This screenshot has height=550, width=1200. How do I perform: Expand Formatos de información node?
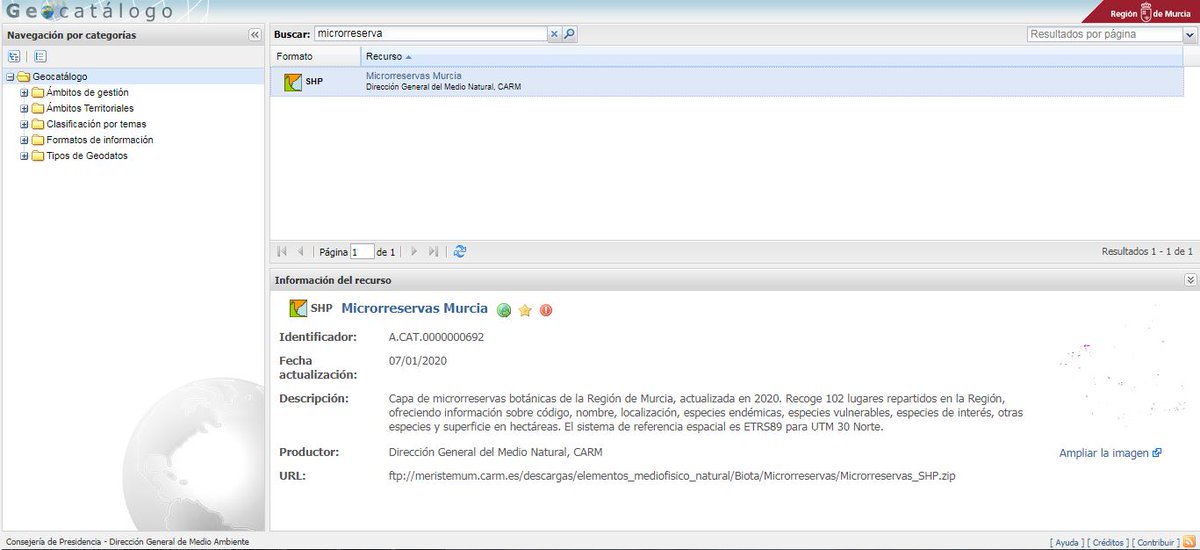point(24,140)
